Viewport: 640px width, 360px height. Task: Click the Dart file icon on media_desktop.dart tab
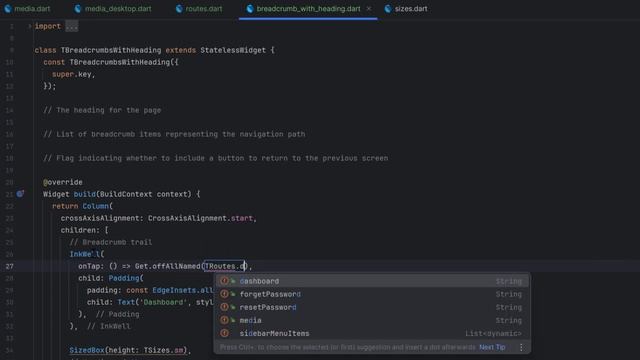(78, 9)
